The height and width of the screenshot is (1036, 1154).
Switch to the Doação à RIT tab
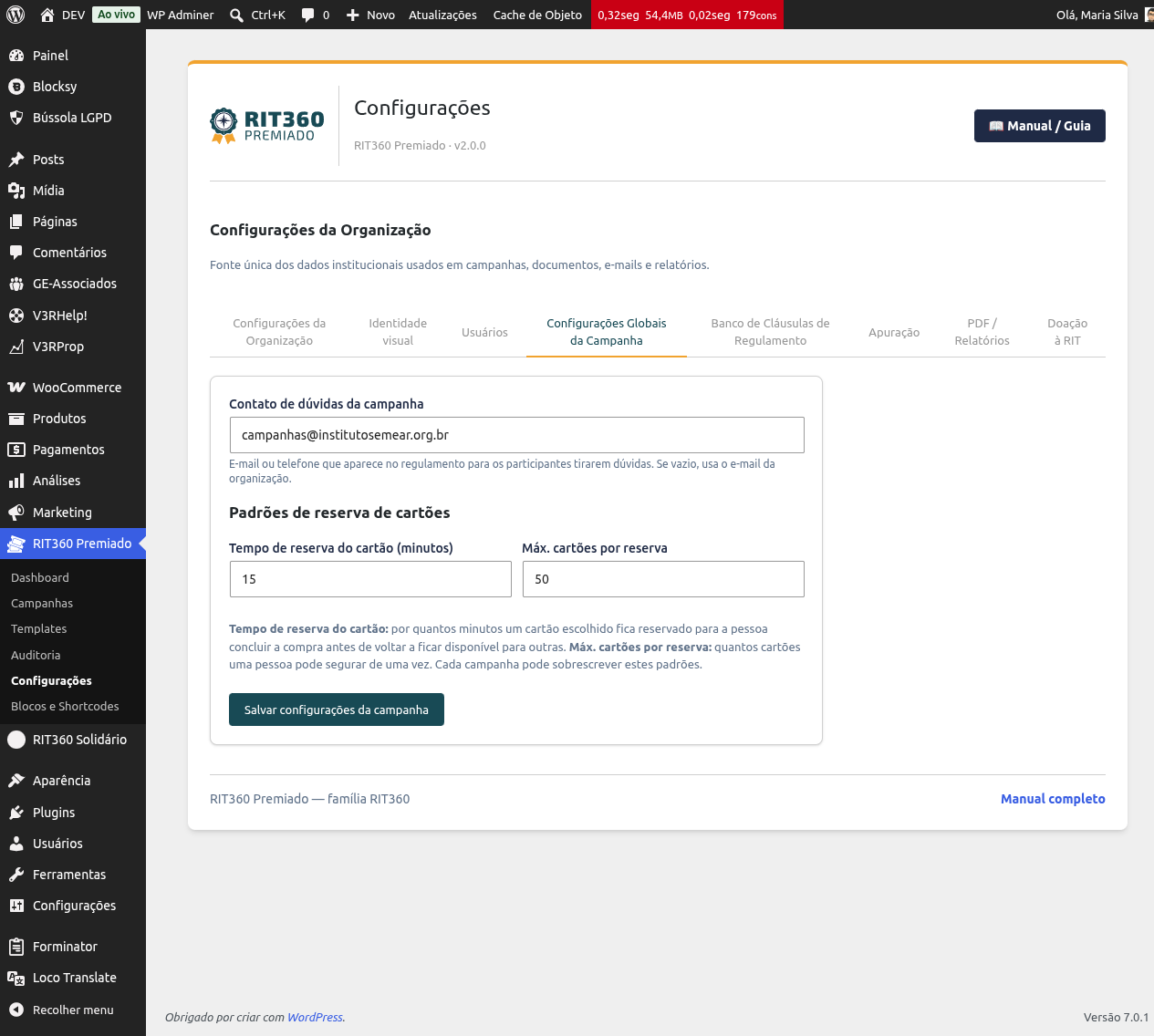[x=1067, y=332]
